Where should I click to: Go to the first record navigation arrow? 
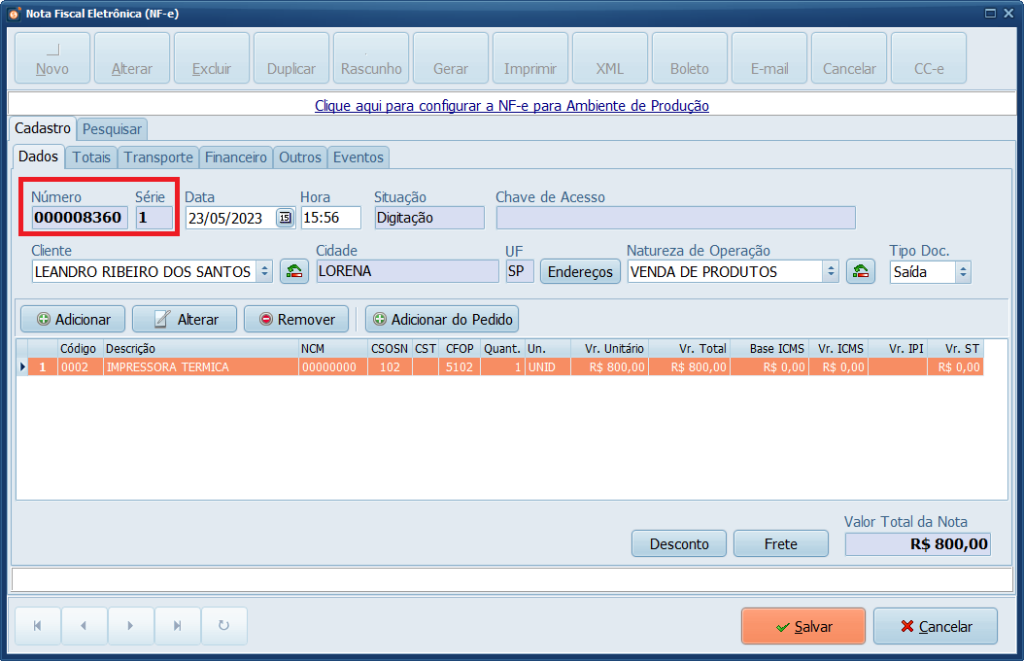point(38,626)
